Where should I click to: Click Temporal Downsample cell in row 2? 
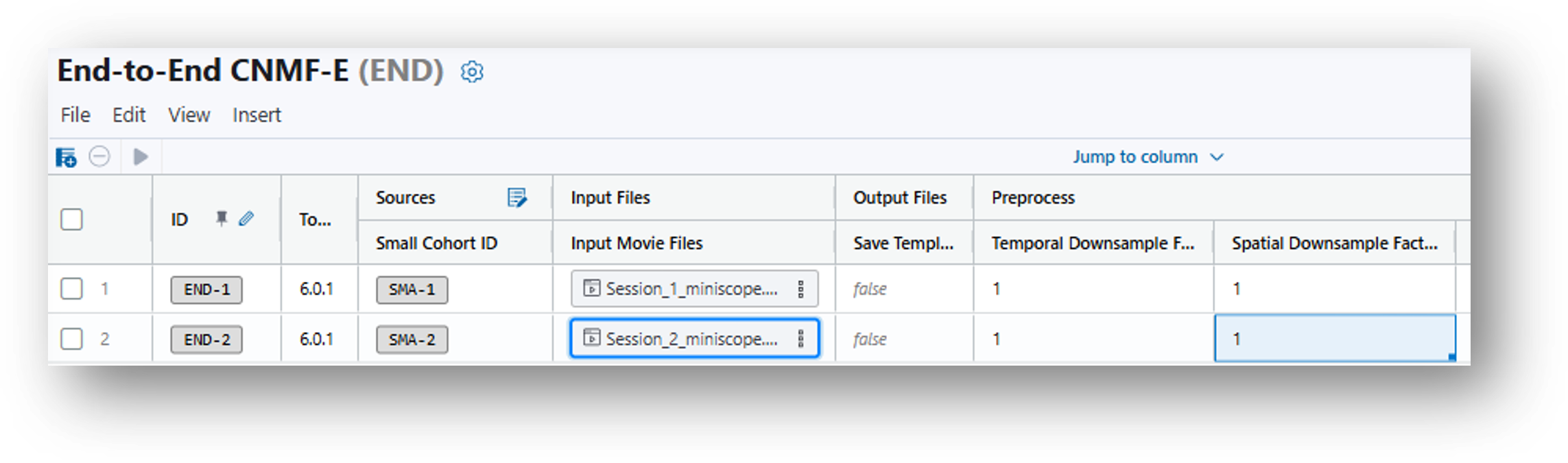tap(1093, 339)
